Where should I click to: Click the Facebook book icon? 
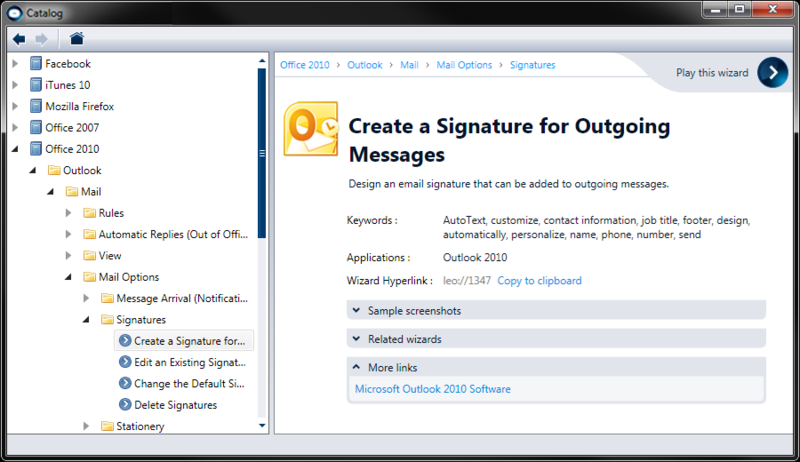(36, 64)
